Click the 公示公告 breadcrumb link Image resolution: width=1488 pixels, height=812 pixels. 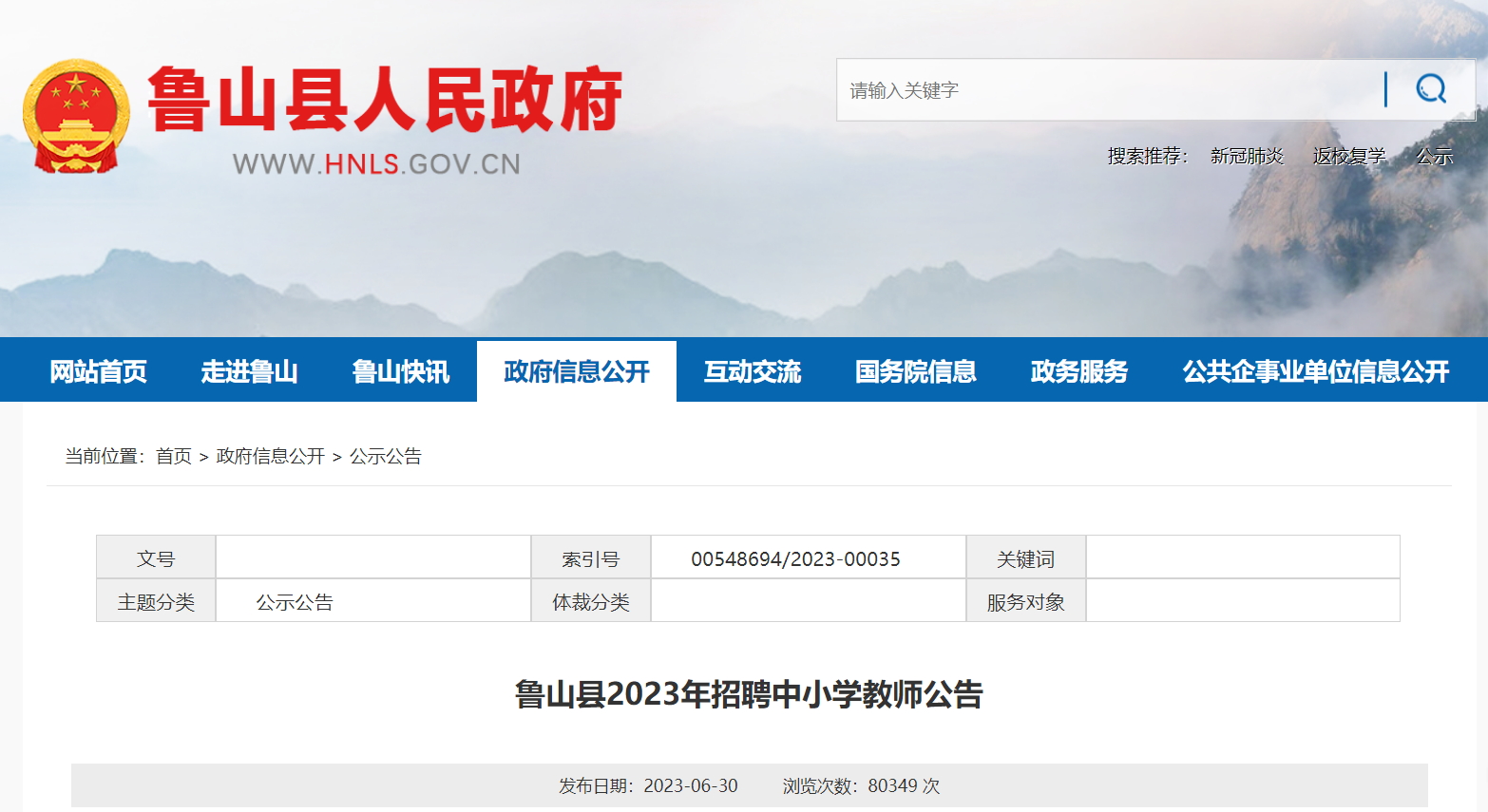[386, 457]
